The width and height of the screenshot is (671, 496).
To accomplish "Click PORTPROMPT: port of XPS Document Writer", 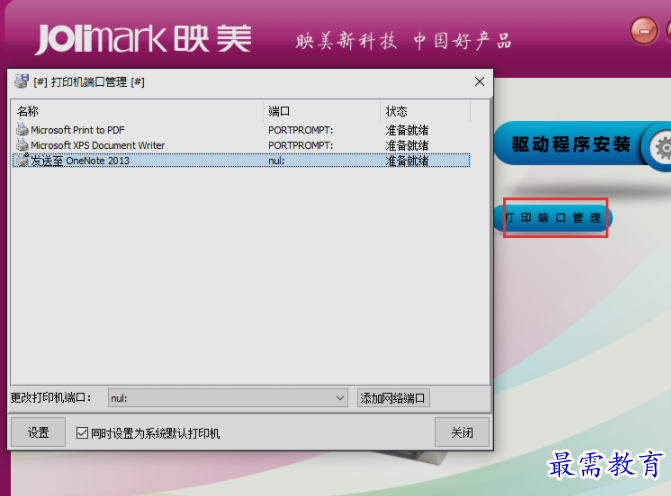I will click(300, 145).
